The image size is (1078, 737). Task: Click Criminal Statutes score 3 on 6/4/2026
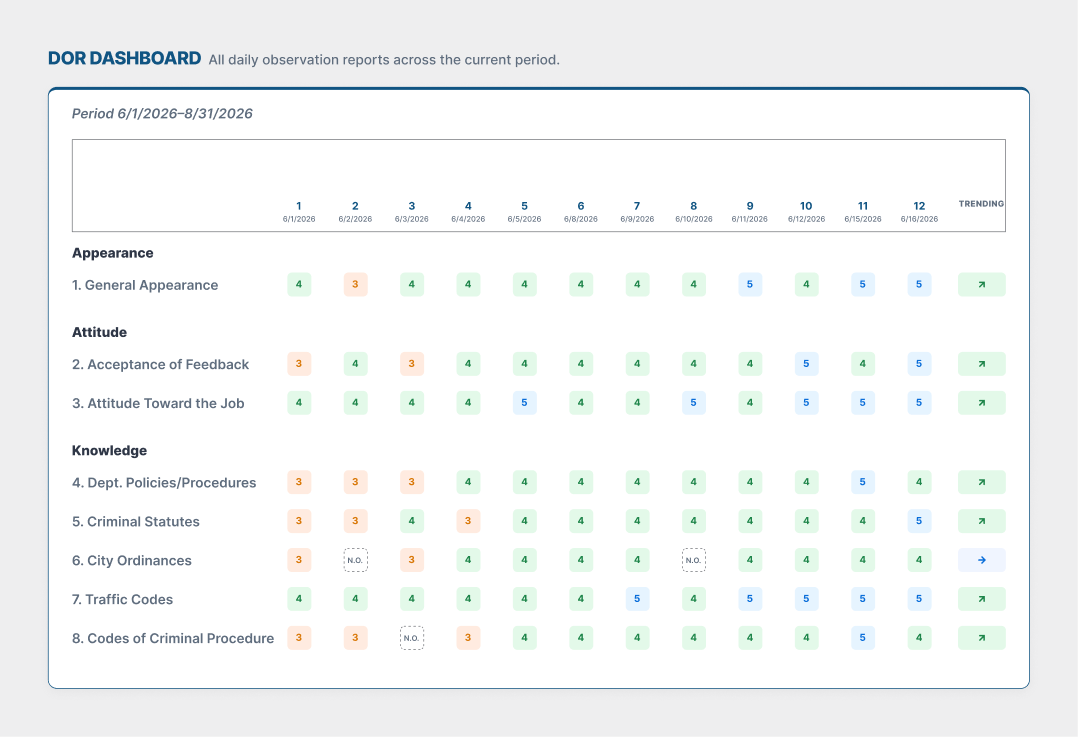coord(468,521)
